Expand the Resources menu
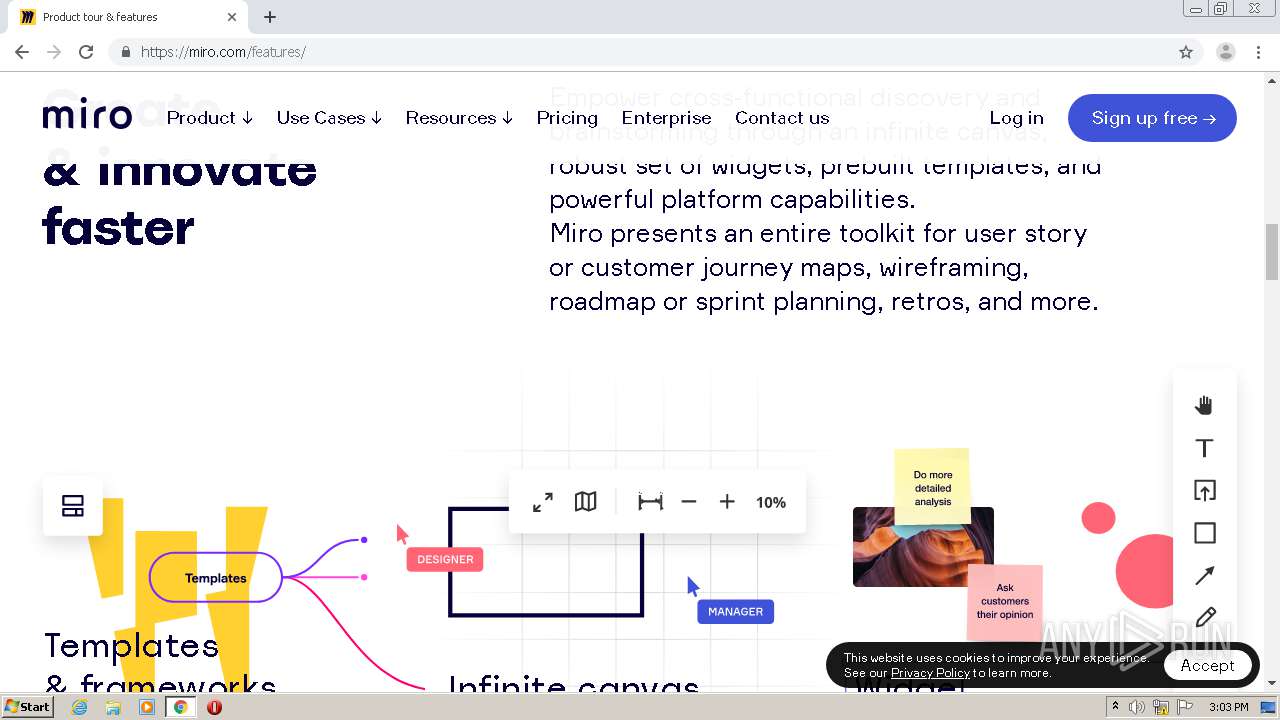This screenshot has width=1280, height=720. pos(459,118)
